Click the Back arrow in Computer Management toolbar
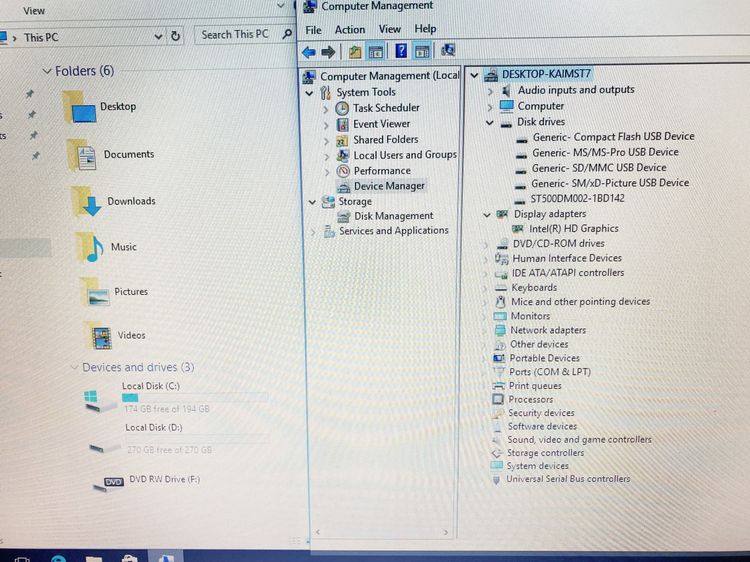750x562 pixels. tap(309, 52)
